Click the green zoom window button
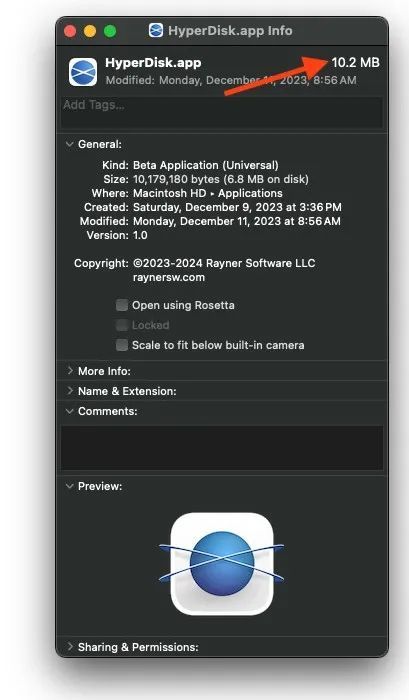Screen dimensions: 409x700 [110, 31]
